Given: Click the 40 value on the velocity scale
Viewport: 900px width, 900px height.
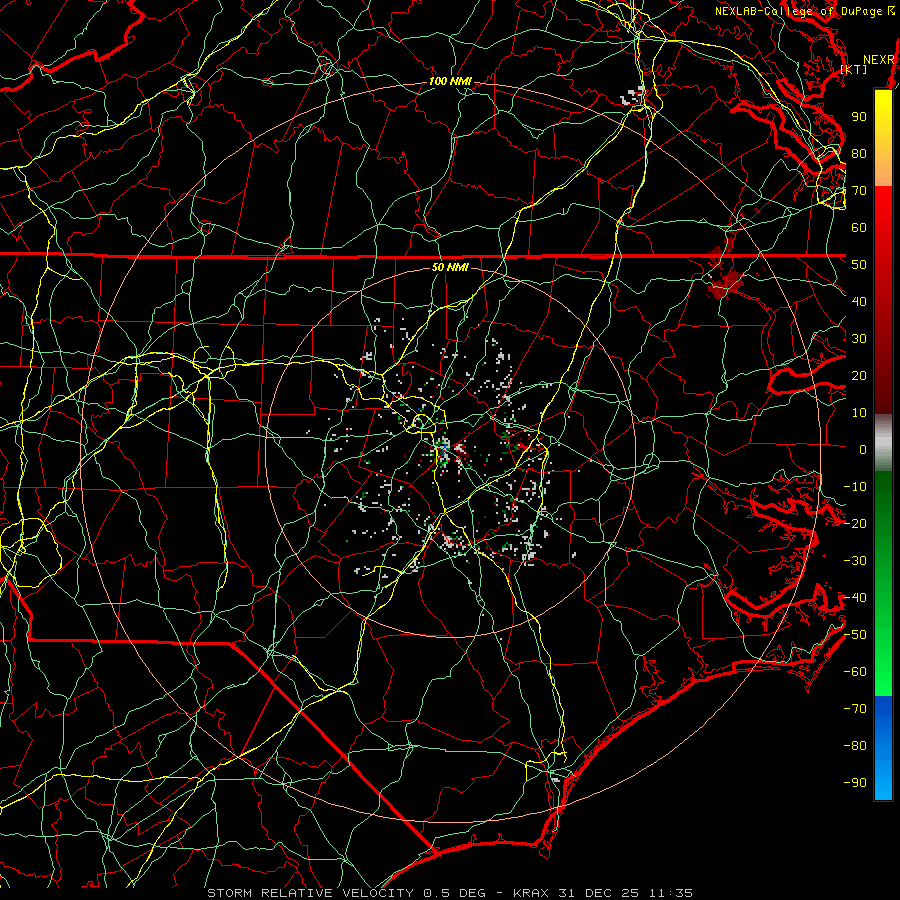Looking at the screenshot, I should (859, 302).
